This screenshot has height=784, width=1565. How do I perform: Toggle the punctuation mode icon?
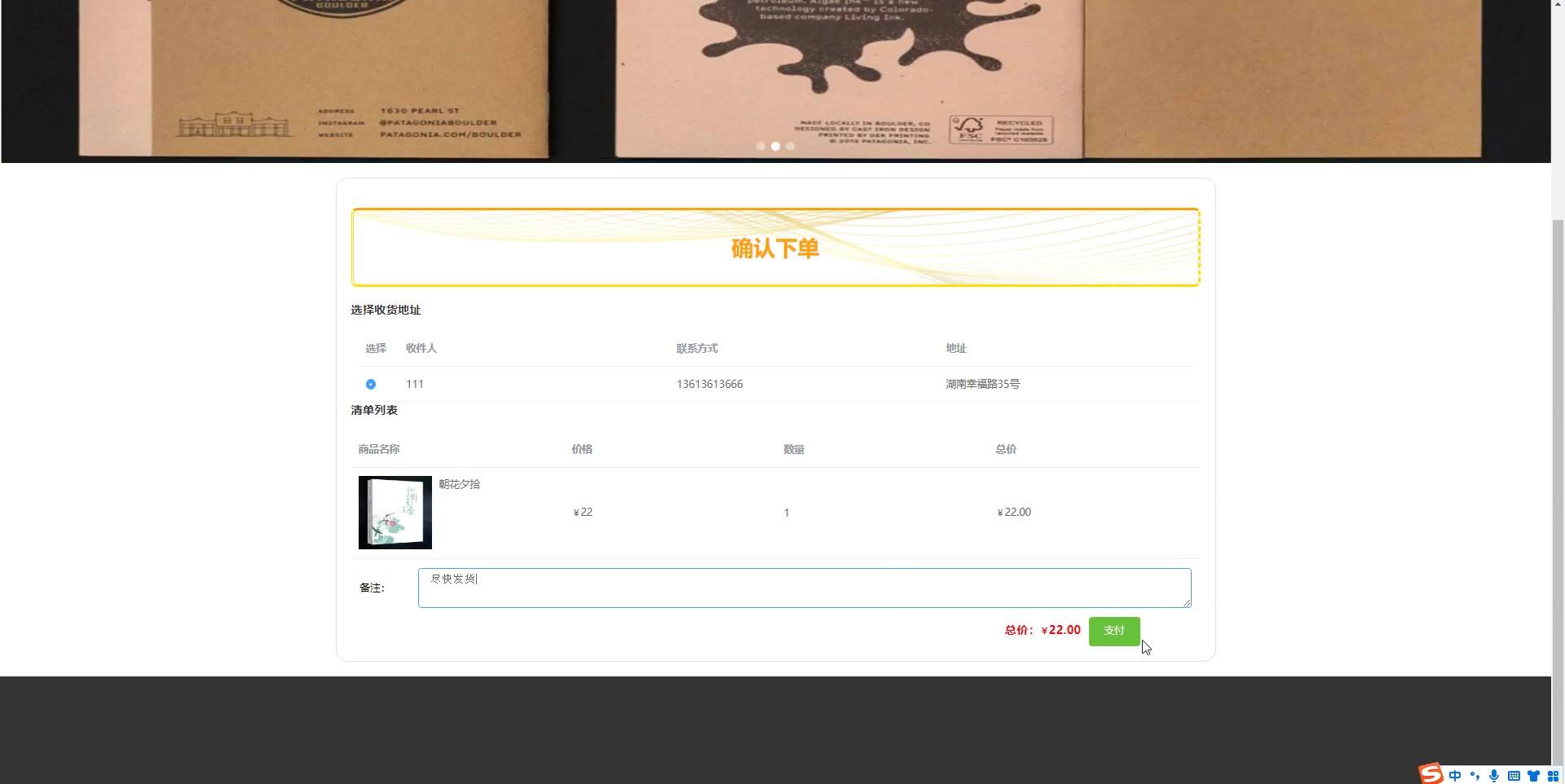coord(1475,776)
